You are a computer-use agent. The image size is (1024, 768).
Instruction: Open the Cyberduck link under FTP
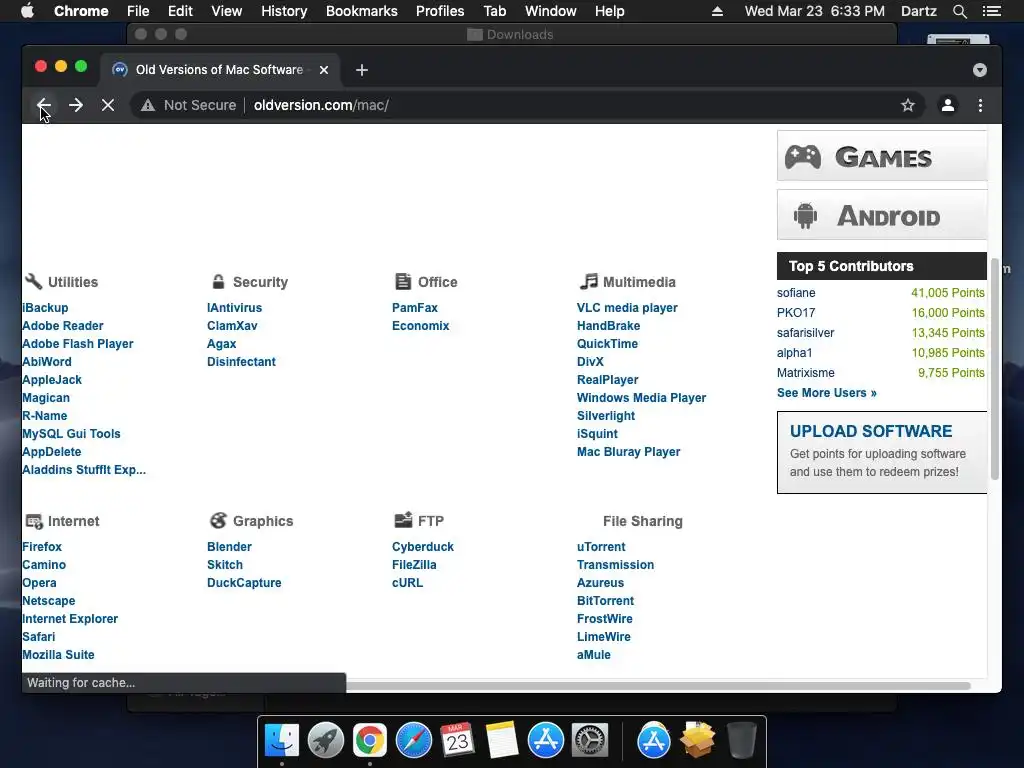423,547
